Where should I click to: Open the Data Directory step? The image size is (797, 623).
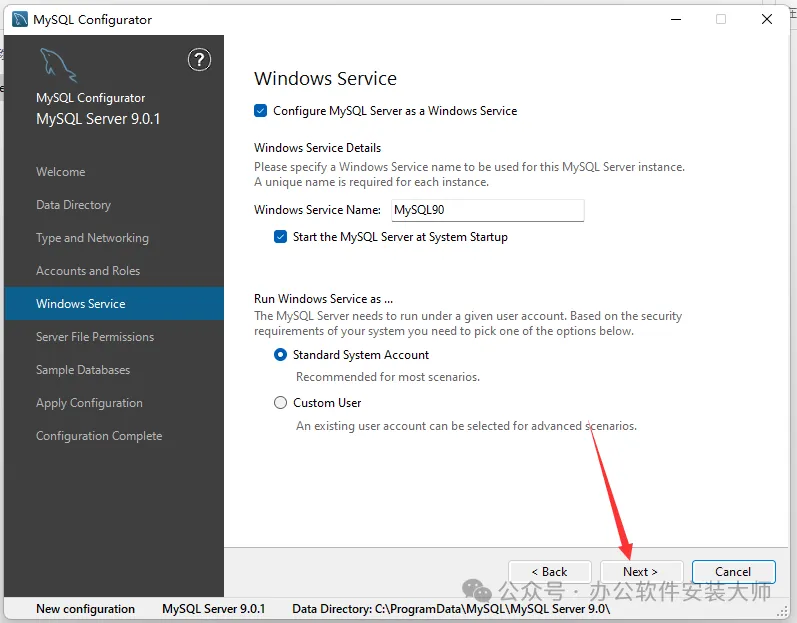(x=73, y=205)
